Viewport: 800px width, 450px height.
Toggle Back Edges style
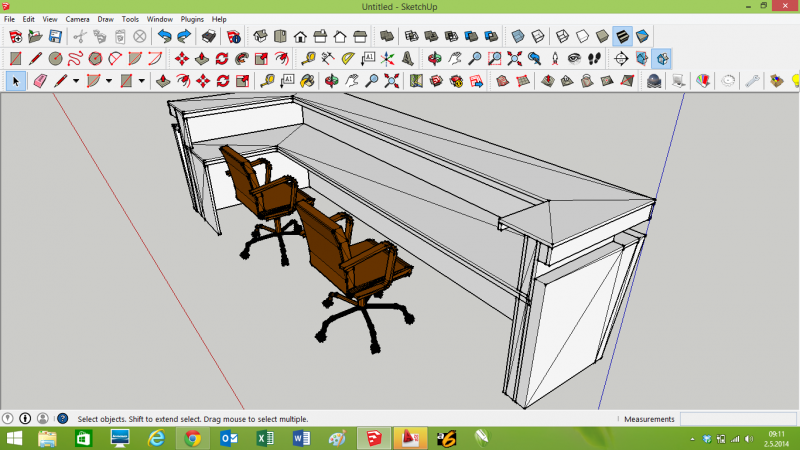538,36
